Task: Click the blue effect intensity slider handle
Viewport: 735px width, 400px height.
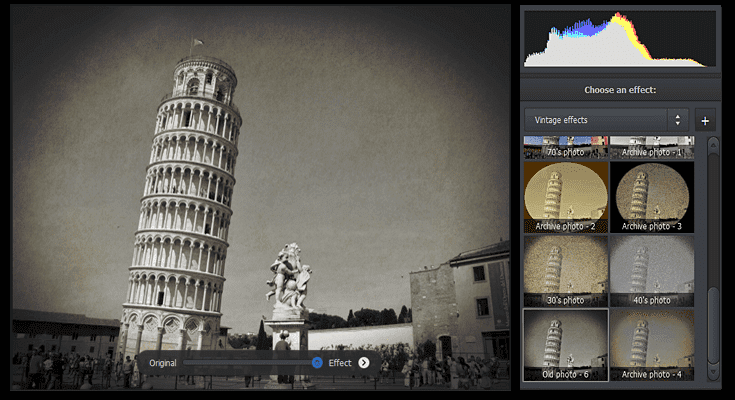Action: 317,363
